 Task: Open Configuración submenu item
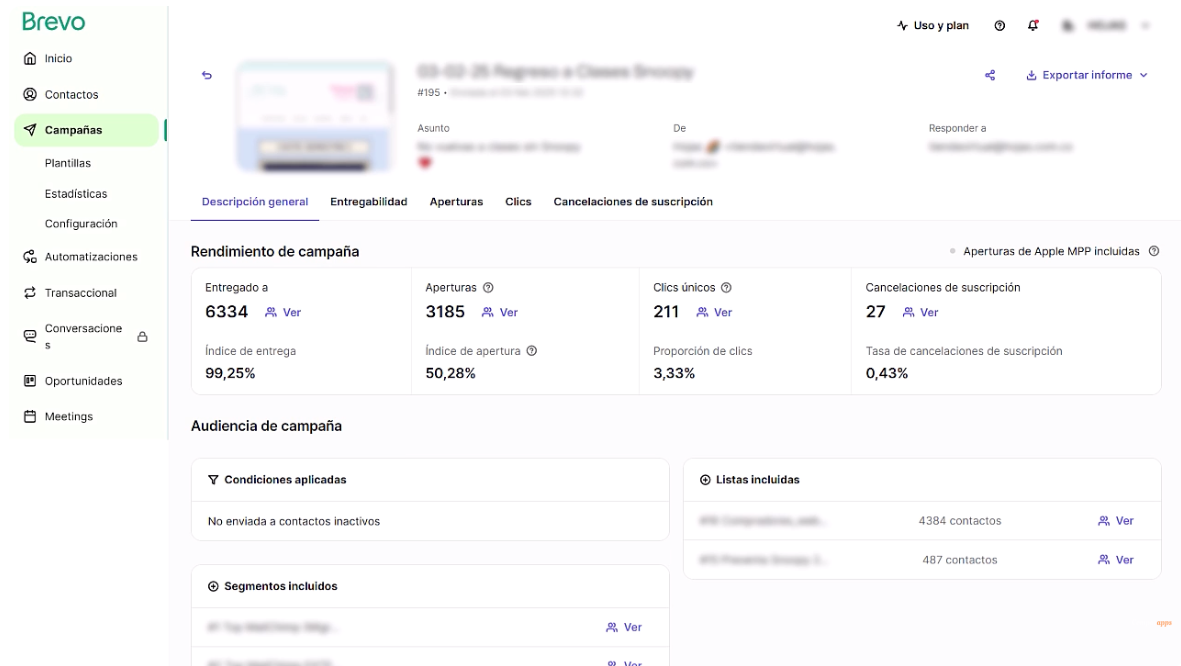[81, 224]
